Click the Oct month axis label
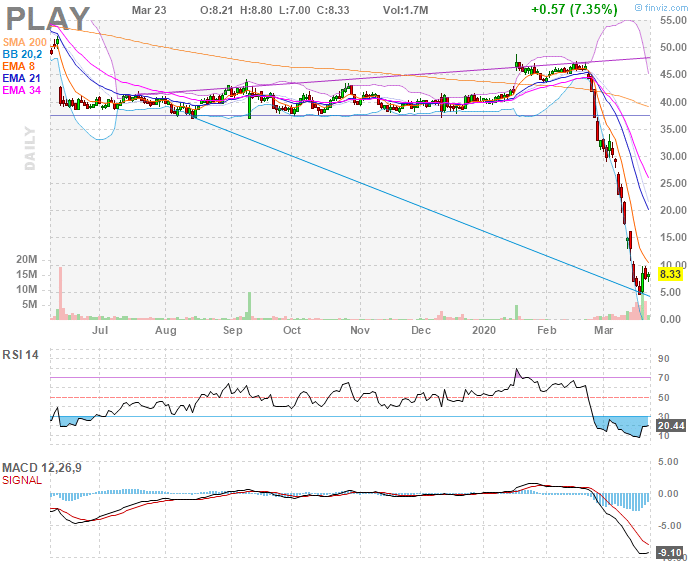 [292, 330]
